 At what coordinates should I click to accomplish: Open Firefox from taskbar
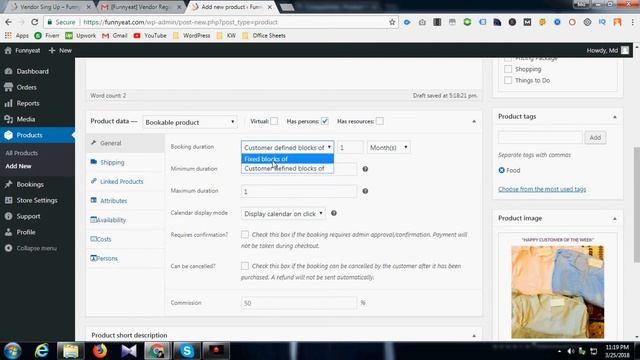click(x=99, y=351)
